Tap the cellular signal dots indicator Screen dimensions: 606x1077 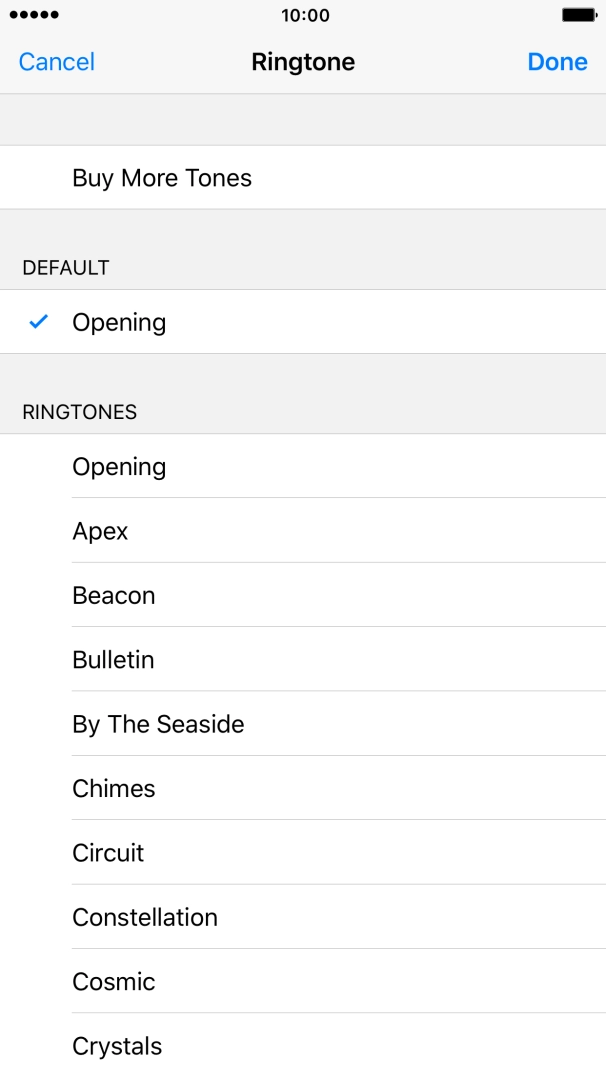pos(33,14)
